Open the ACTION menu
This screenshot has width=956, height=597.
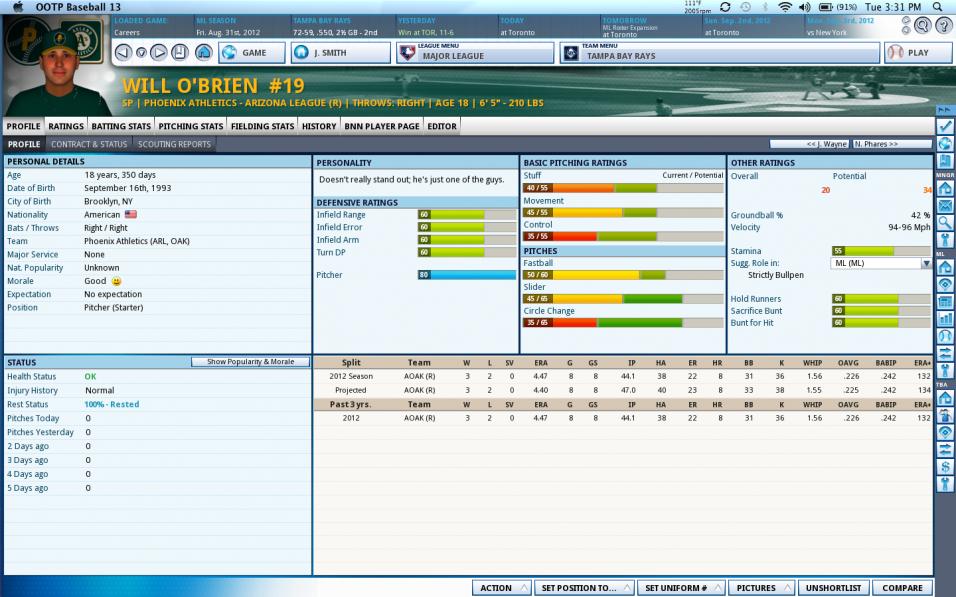pos(502,588)
